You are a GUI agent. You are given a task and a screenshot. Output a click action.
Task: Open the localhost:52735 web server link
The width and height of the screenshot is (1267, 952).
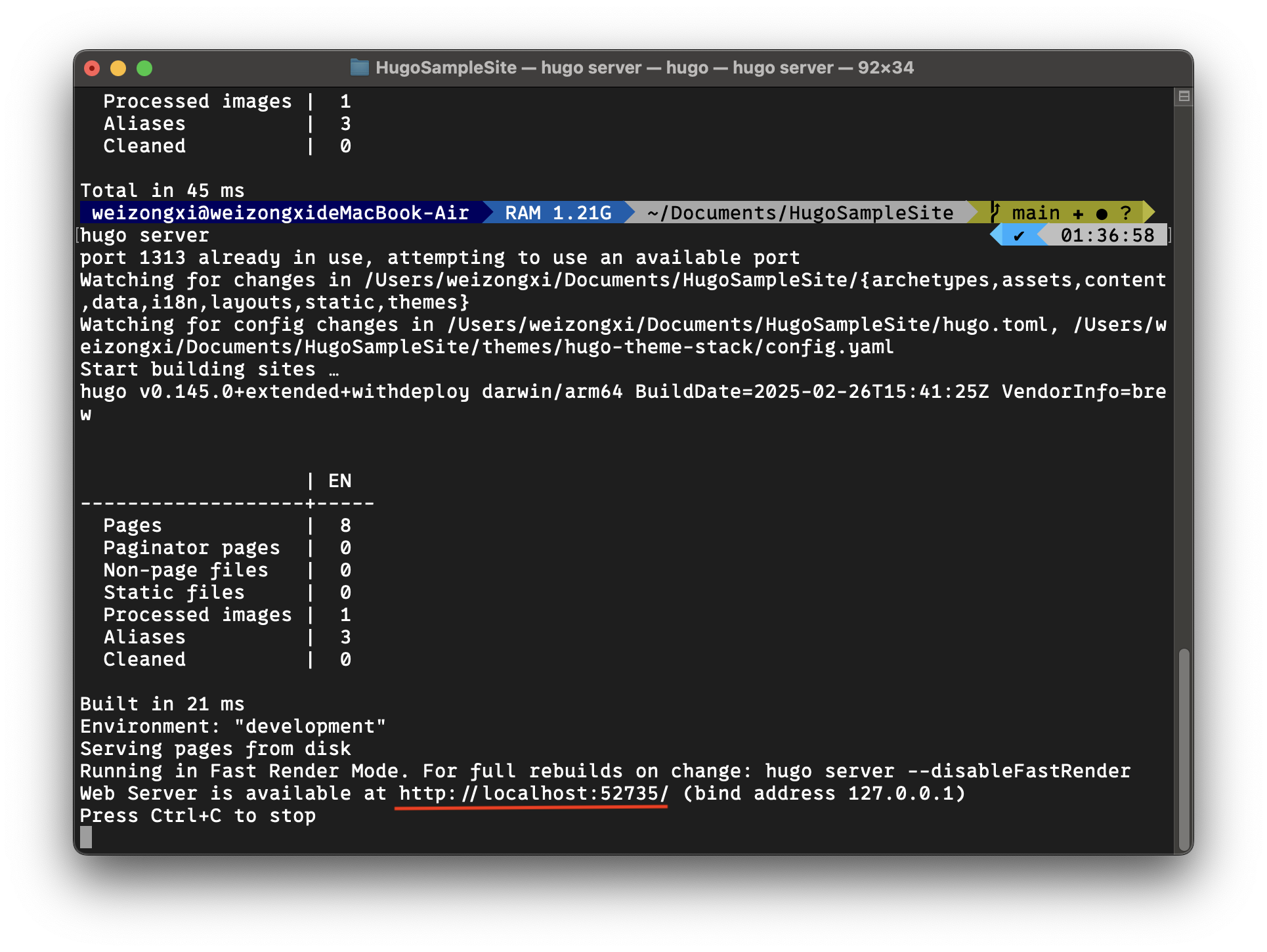pyautogui.click(x=533, y=793)
